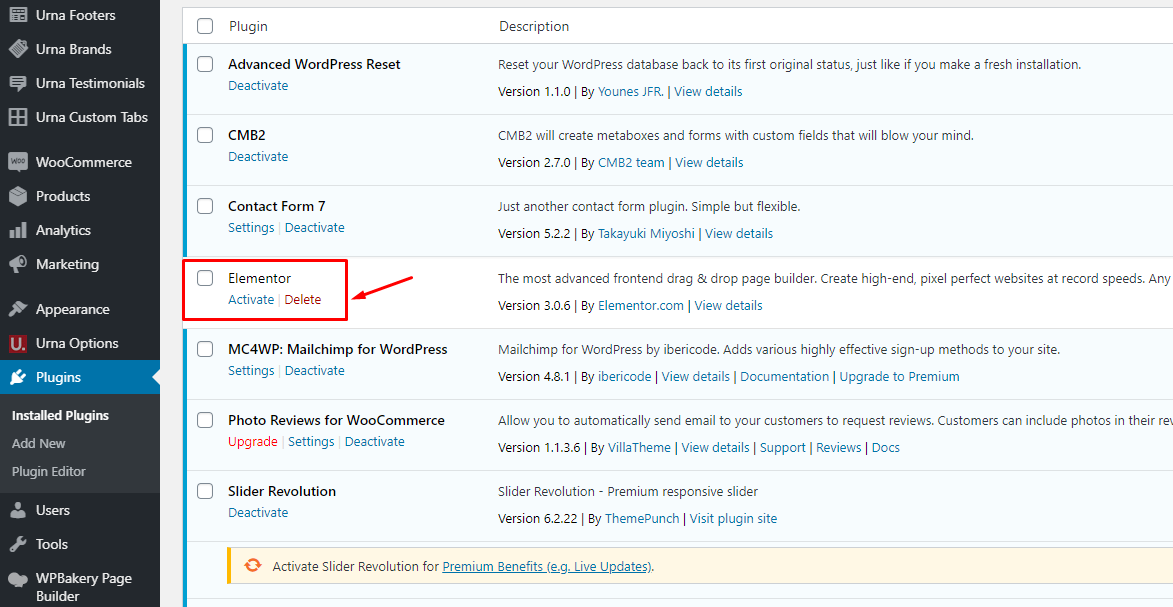Open the Add New plugin submenu item
The image size is (1173, 607).
(39, 444)
